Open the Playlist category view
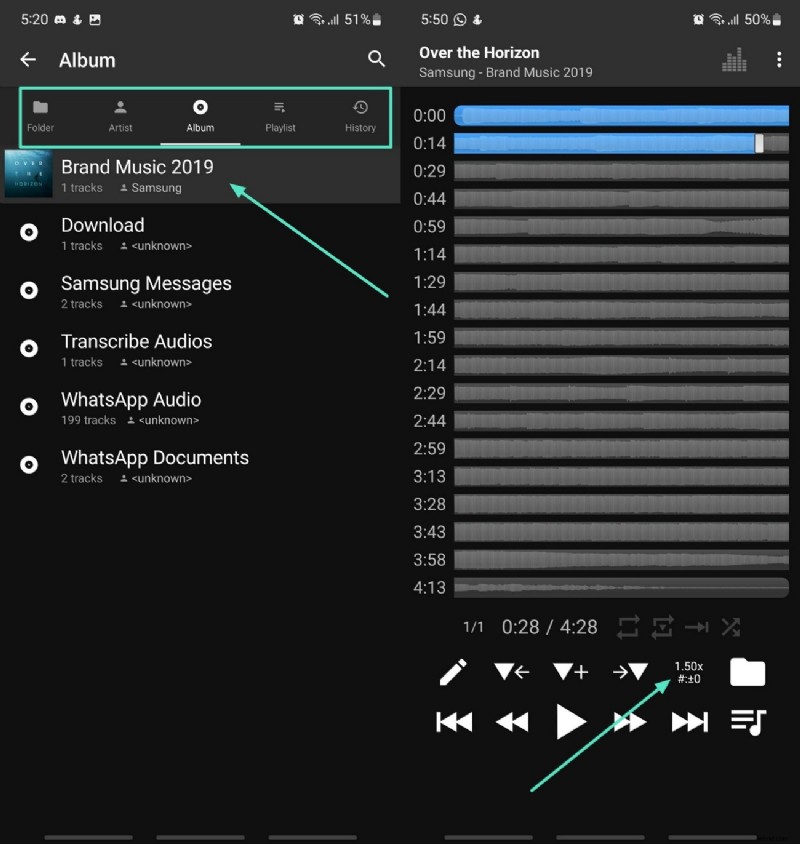The image size is (800, 844). pyautogui.click(x=280, y=117)
